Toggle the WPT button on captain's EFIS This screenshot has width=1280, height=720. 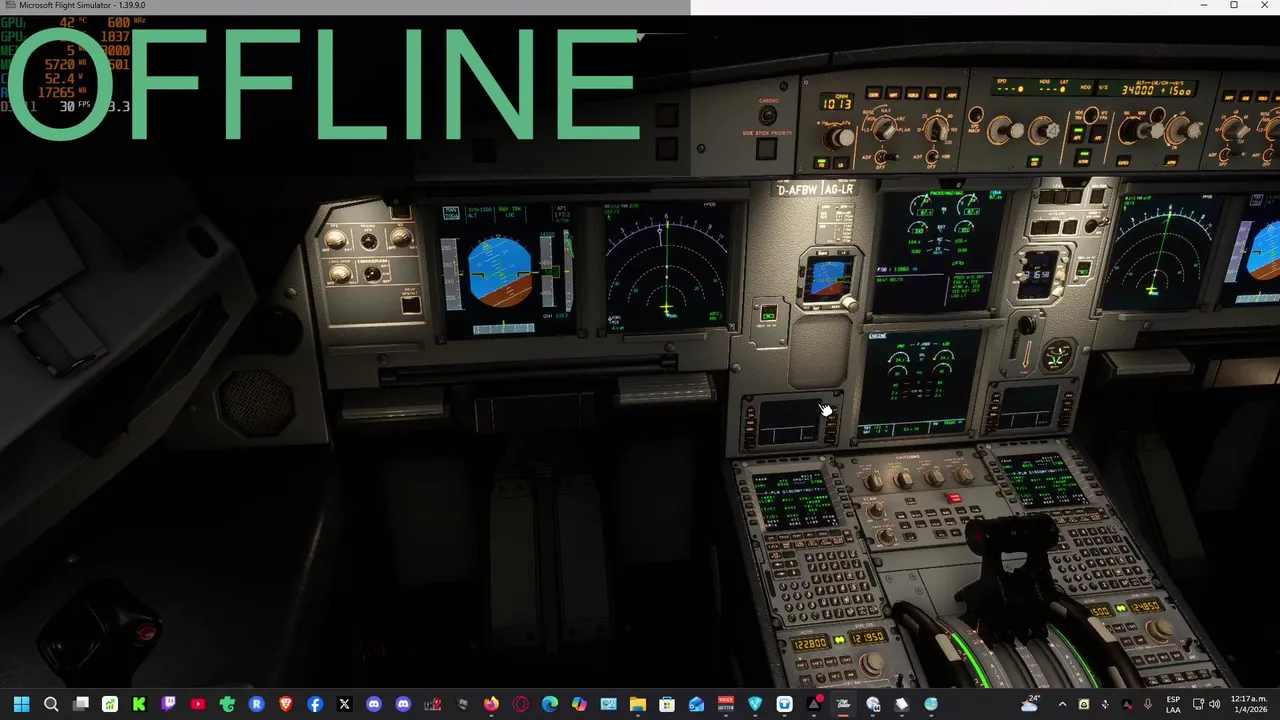pos(893,93)
